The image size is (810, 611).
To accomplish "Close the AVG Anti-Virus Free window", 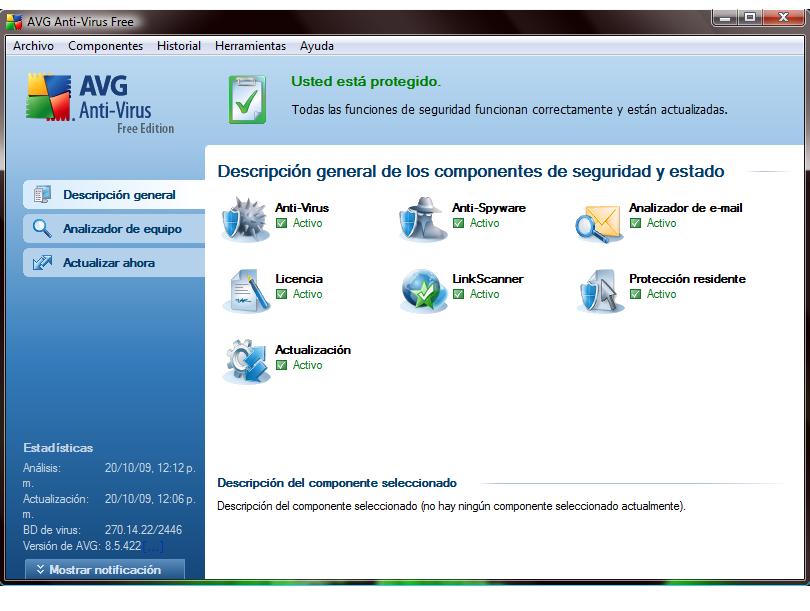I will (x=783, y=18).
